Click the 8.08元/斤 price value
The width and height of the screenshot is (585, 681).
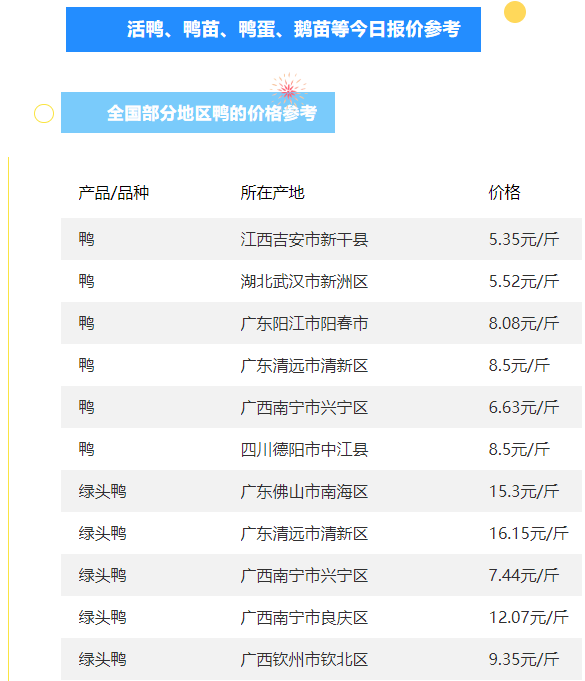524,323
